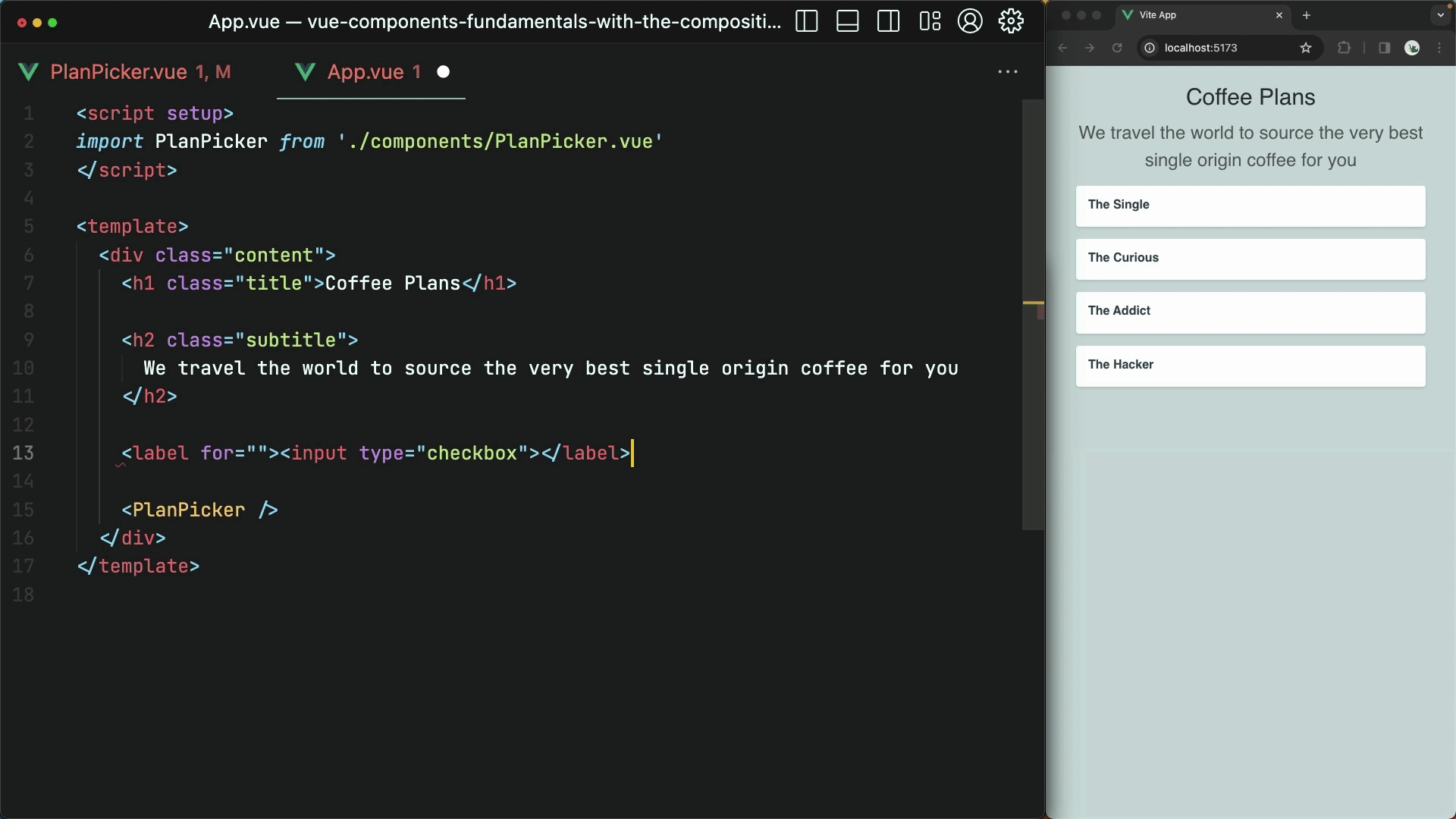1456x819 pixels.
Task: Select The Single coffee plan
Action: point(1250,206)
